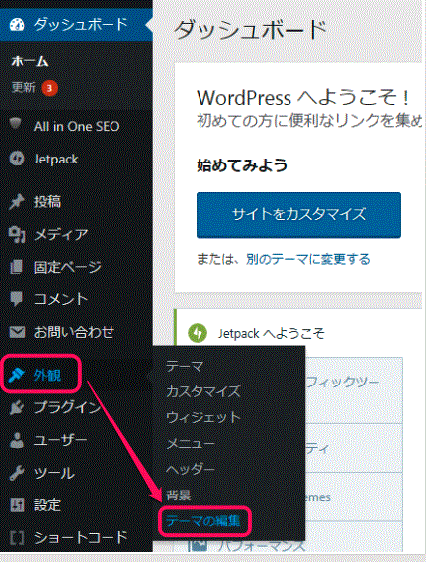The height and width of the screenshot is (562, 426).
Task: Follow the 別のテーマに変更する link
Action: 308,259
